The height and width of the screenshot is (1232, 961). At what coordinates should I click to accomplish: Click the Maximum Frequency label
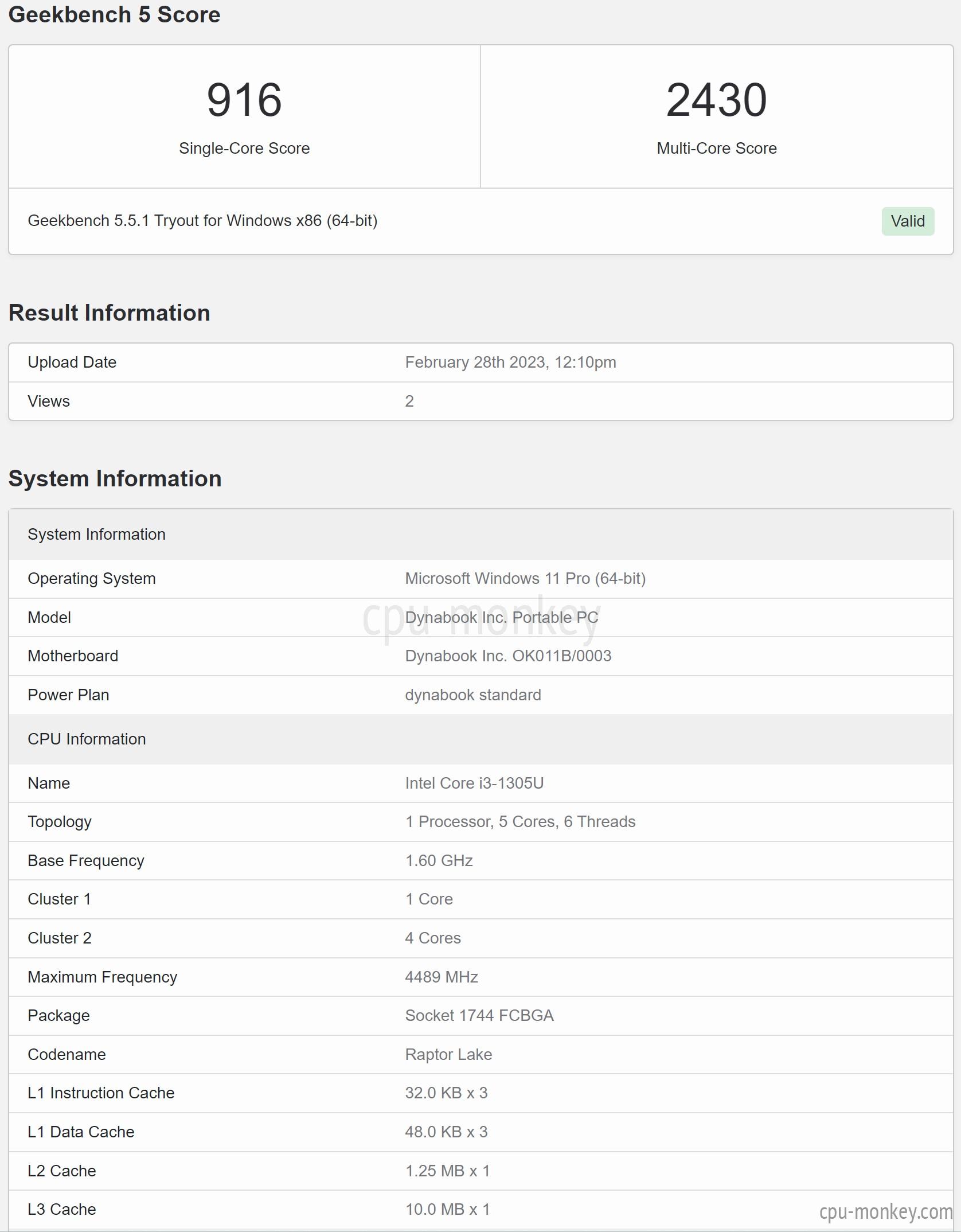(x=103, y=977)
